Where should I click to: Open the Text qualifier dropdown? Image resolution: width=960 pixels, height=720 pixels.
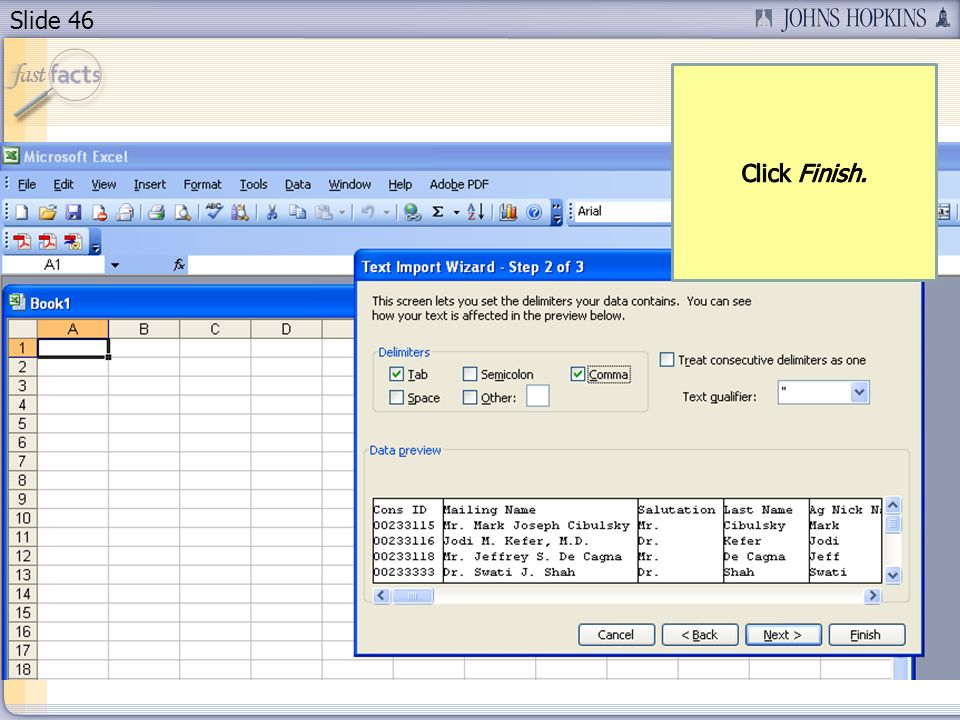click(859, 392)
